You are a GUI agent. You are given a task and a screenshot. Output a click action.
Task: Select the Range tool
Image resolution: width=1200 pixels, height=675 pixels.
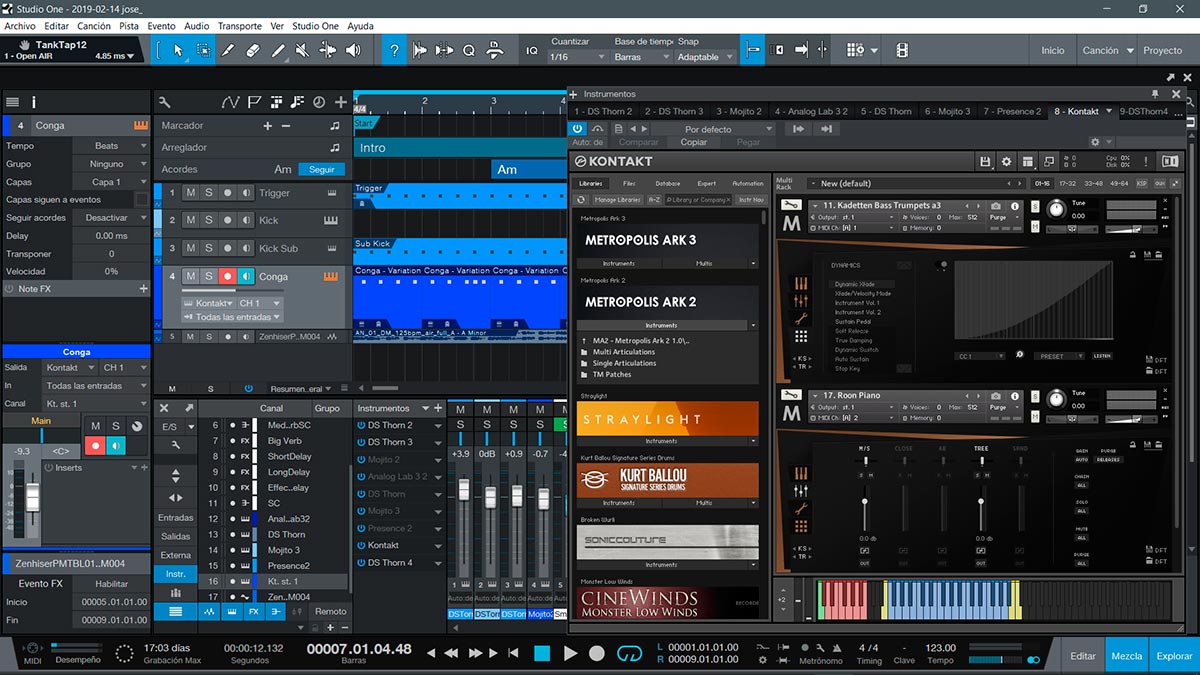tap(203, 50)
